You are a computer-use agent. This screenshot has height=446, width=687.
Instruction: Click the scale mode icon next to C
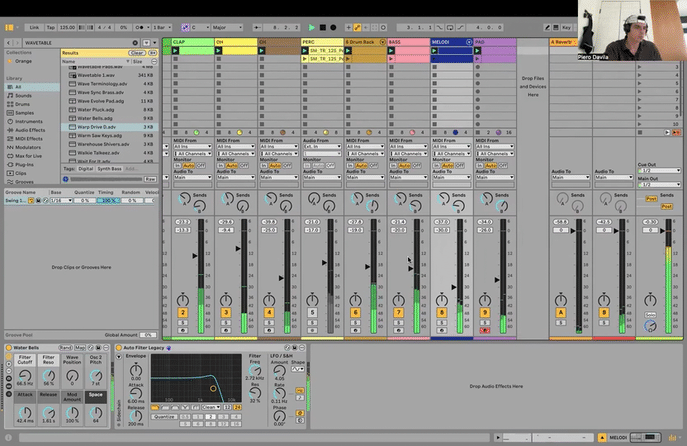tap(185, 27)
